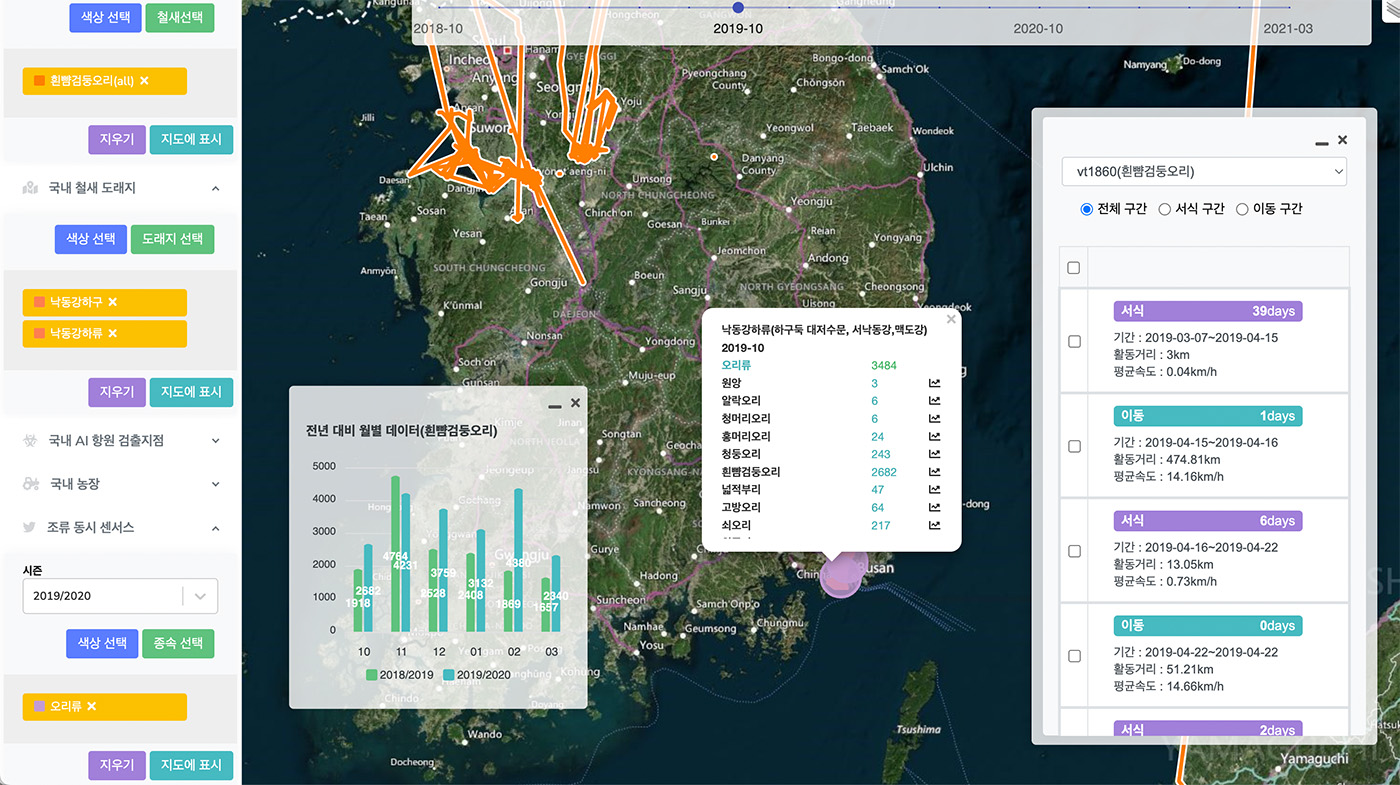The width and height of the screenshot is (1400, 785).
Task: Open trend chart icon for 흰뺨검둥오리 row
Action: click(x=934, y=472)
